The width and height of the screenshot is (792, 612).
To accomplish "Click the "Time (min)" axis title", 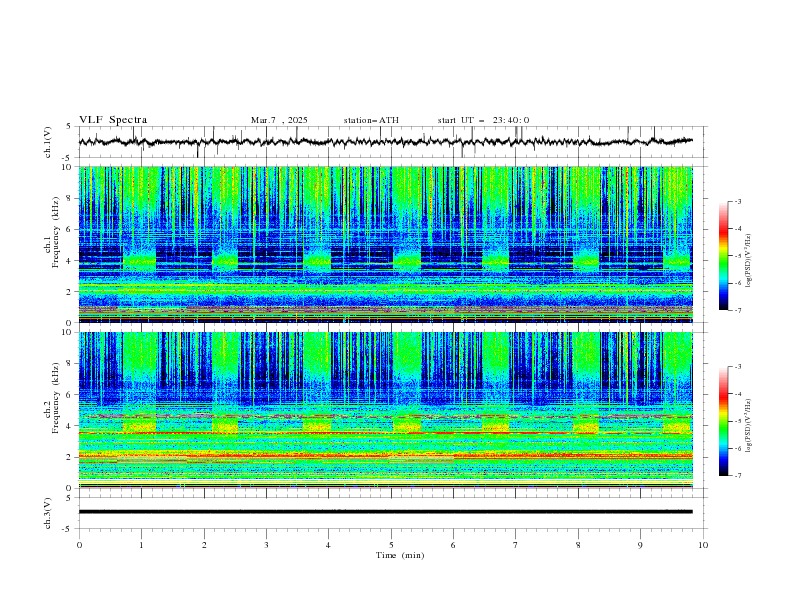I will click(400, 555).
